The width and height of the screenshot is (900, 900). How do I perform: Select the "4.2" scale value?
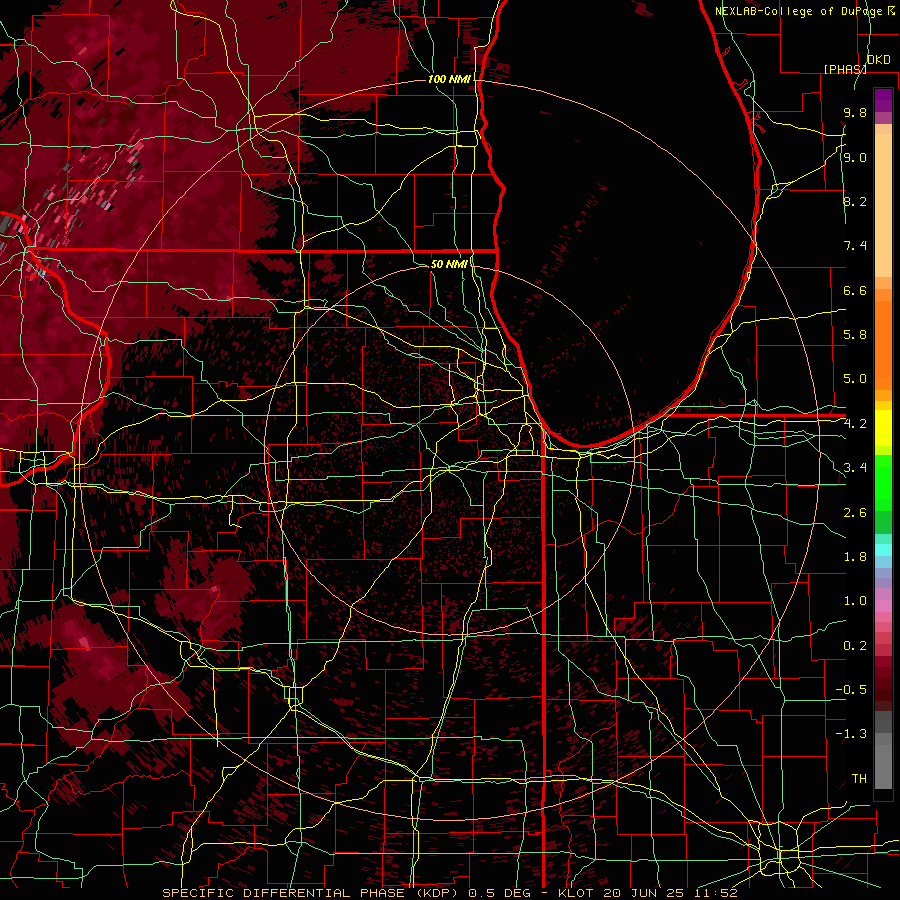pos(855,424)
